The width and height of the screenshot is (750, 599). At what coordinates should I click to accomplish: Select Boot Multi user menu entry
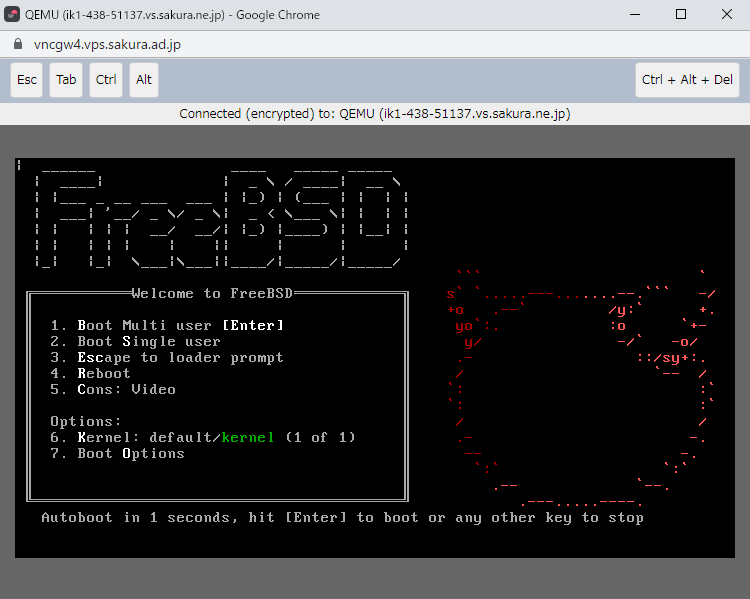[167, 325]
